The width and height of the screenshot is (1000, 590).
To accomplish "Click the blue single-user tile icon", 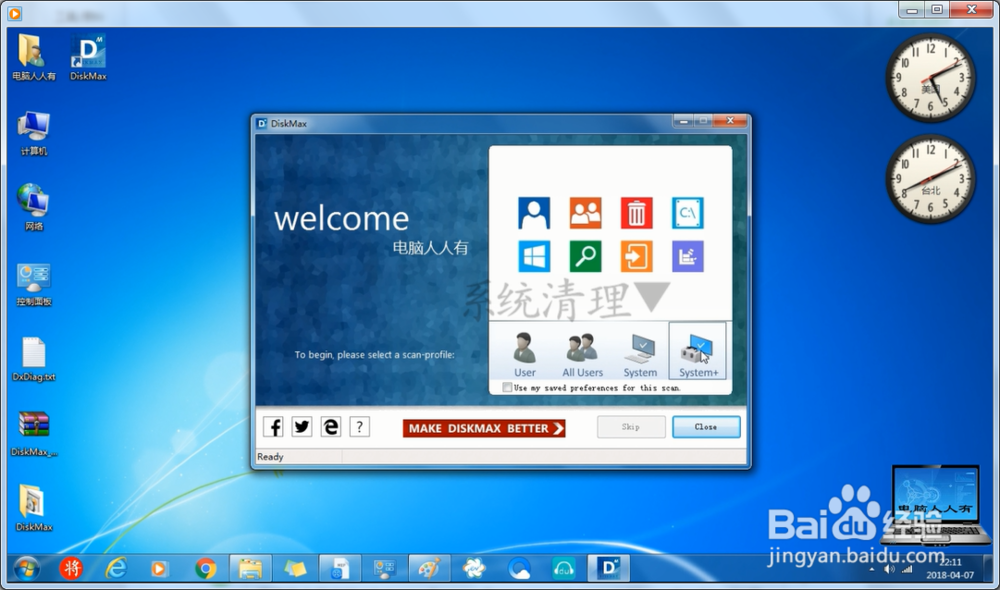I will (534, 213).
